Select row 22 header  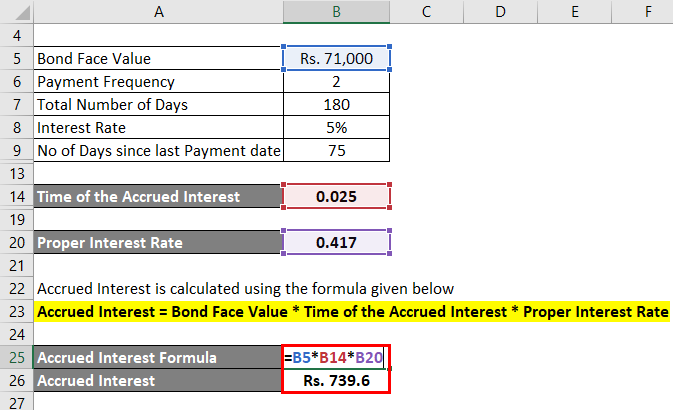pos(17,289)
